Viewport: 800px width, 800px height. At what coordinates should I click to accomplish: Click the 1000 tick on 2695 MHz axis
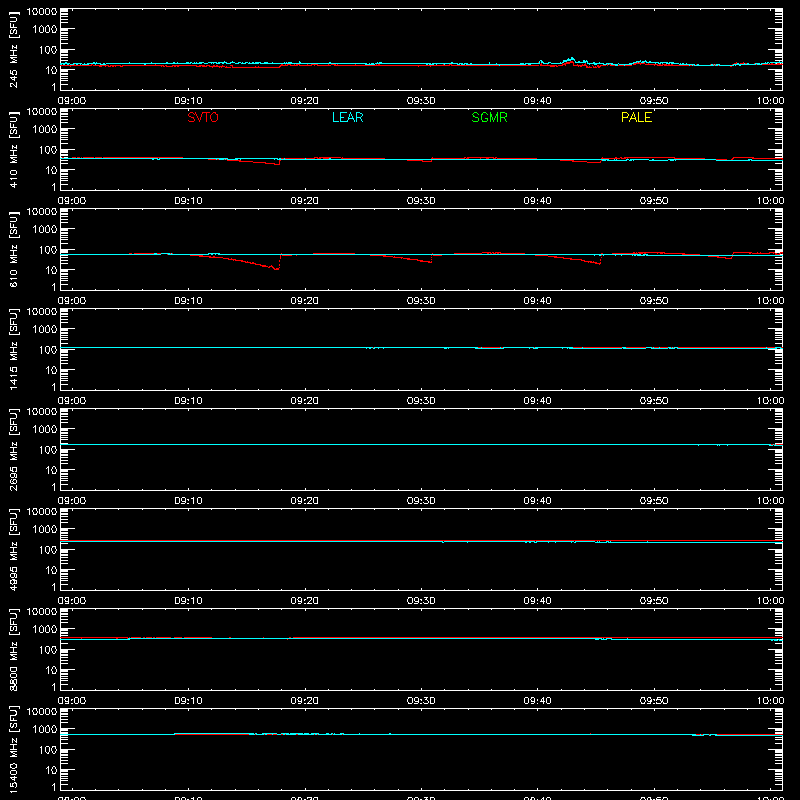45,429
